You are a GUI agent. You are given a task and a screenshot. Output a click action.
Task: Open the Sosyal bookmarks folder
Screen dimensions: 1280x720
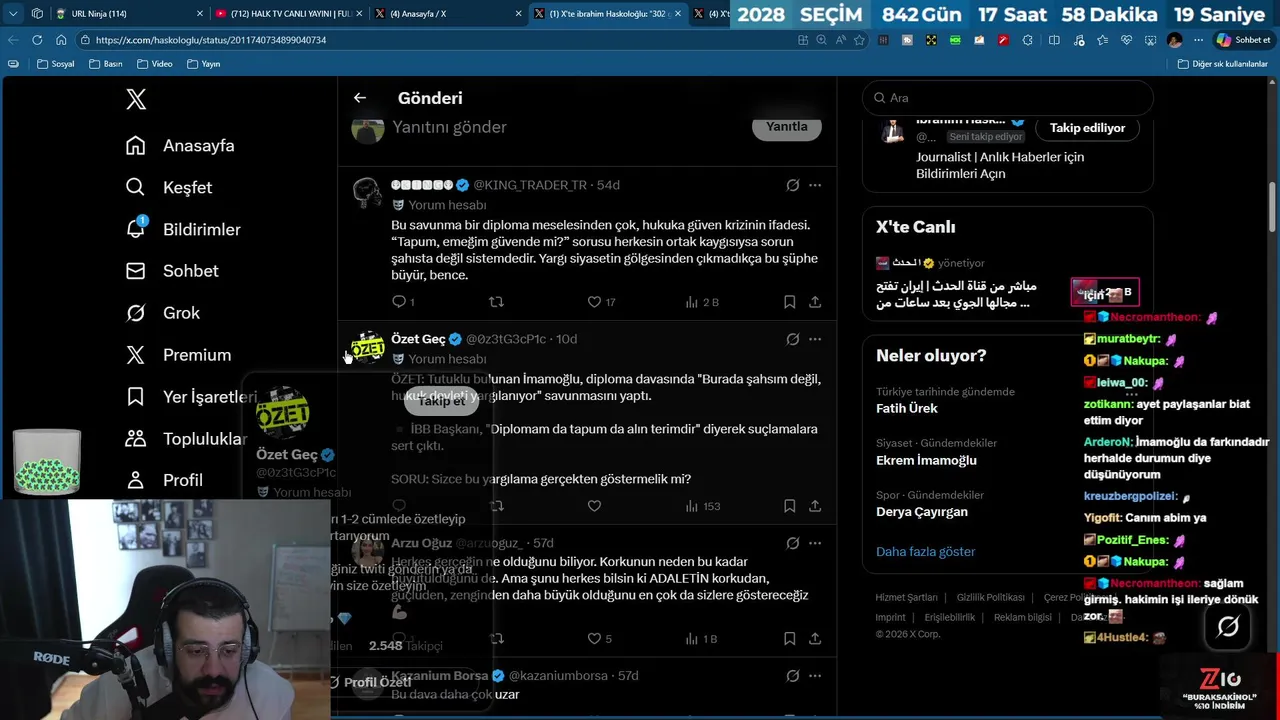(x=56, y=64)
